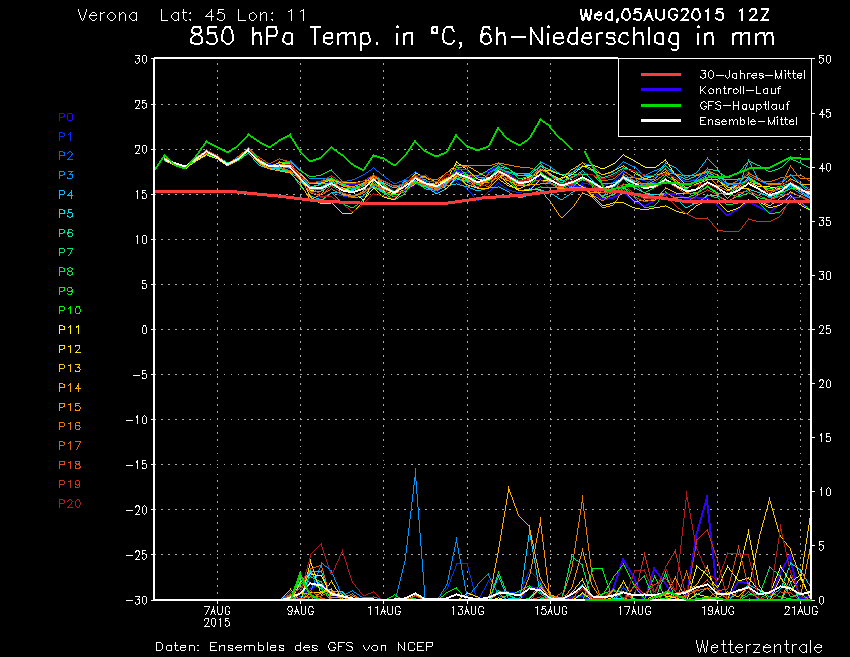Click the P0 ensemble member label

point(66,117)
